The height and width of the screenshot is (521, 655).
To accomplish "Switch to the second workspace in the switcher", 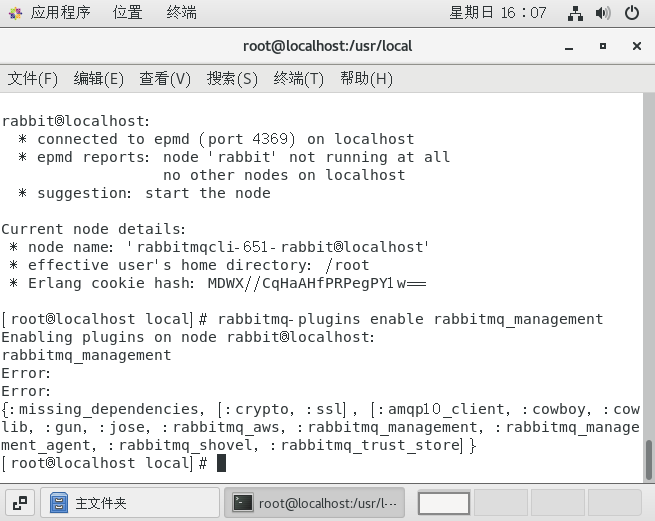I will (500, 503).
